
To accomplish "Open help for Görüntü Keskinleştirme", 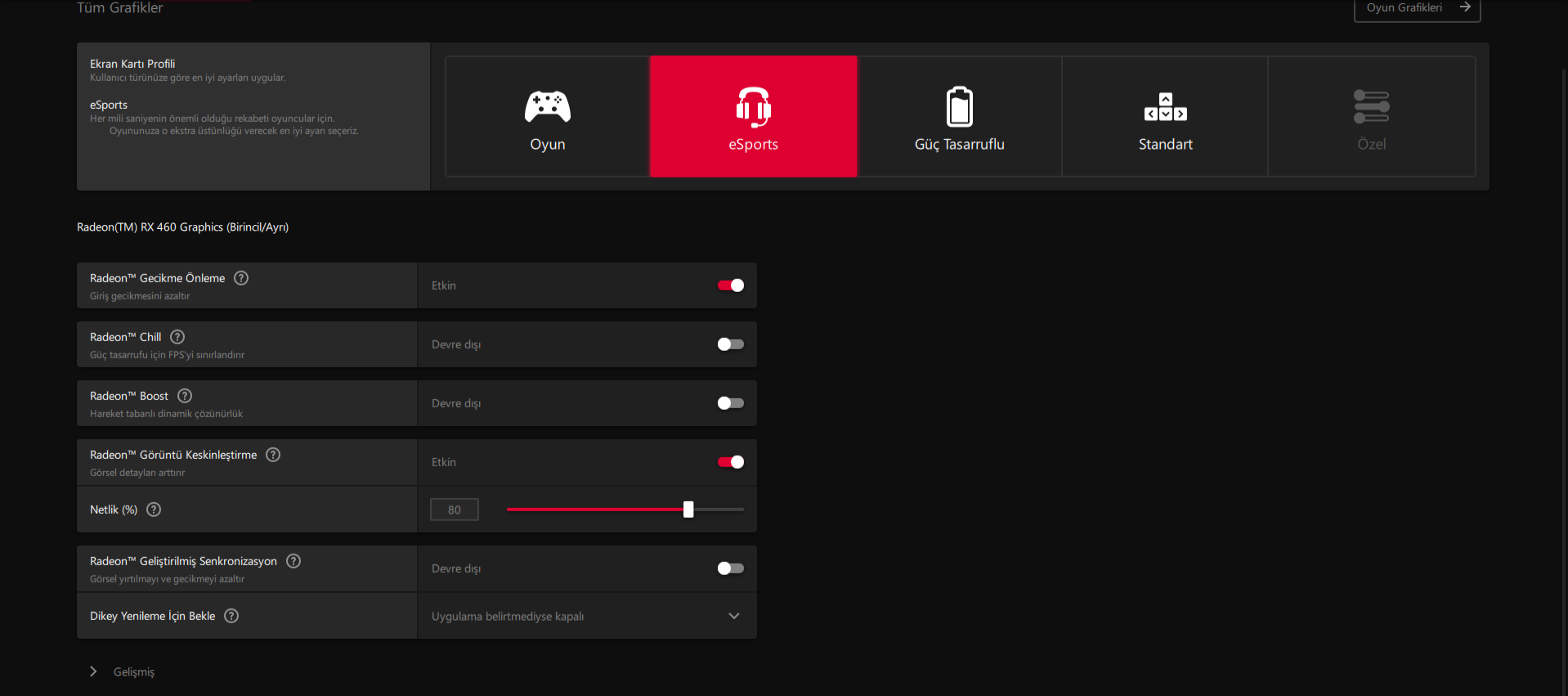I will click(x=273, y=455).
